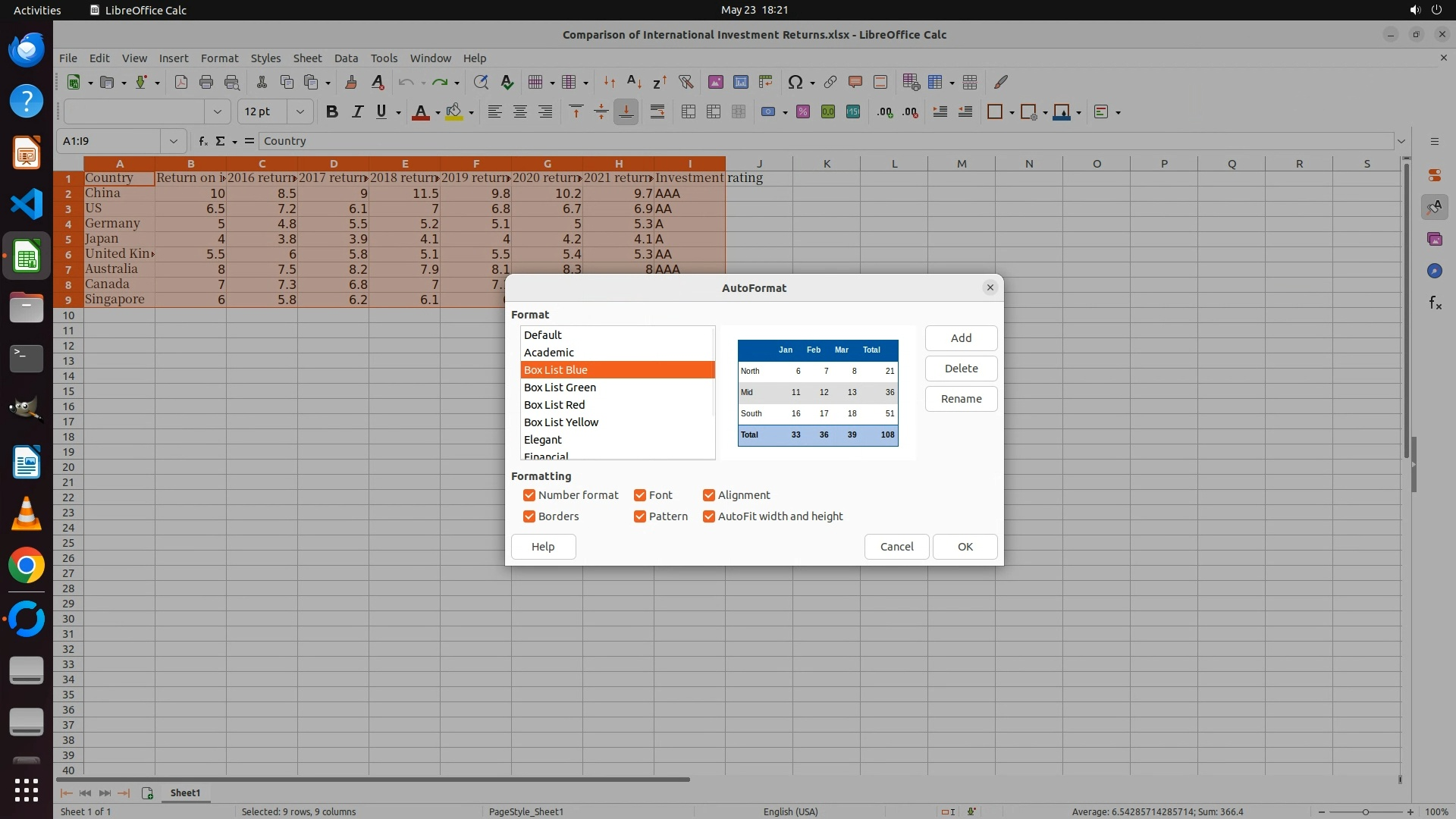Click the Format as Percent icon
This screenshot has height=819, width=1456.
803,112
